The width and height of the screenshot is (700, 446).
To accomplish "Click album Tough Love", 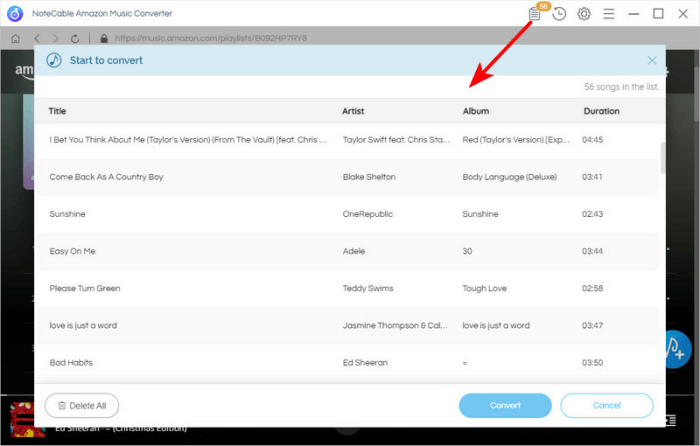I will pos(484,288).
